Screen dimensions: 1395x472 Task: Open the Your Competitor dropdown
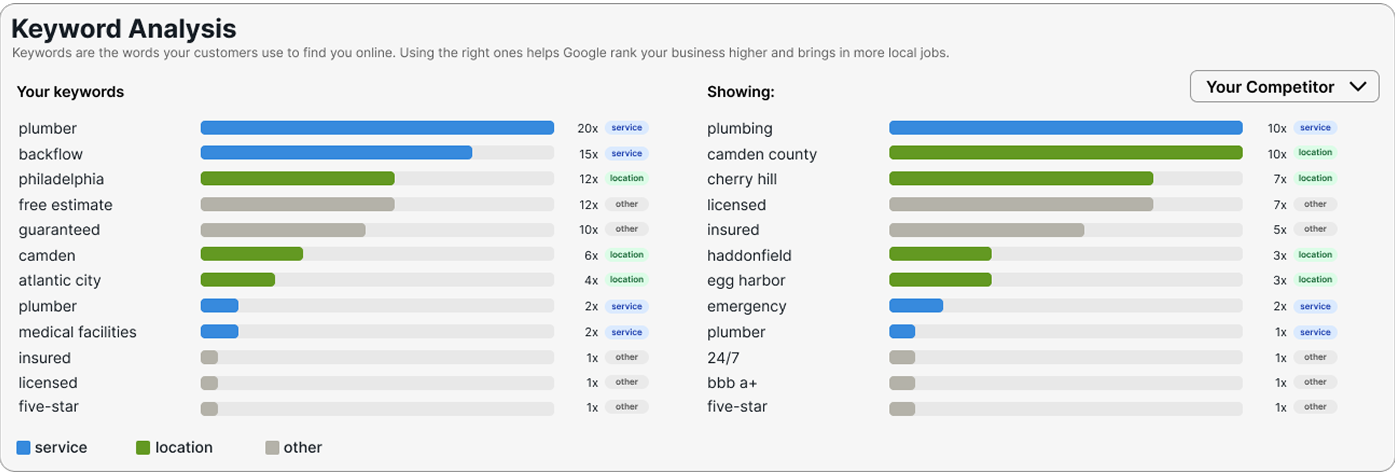(1285, 87)
